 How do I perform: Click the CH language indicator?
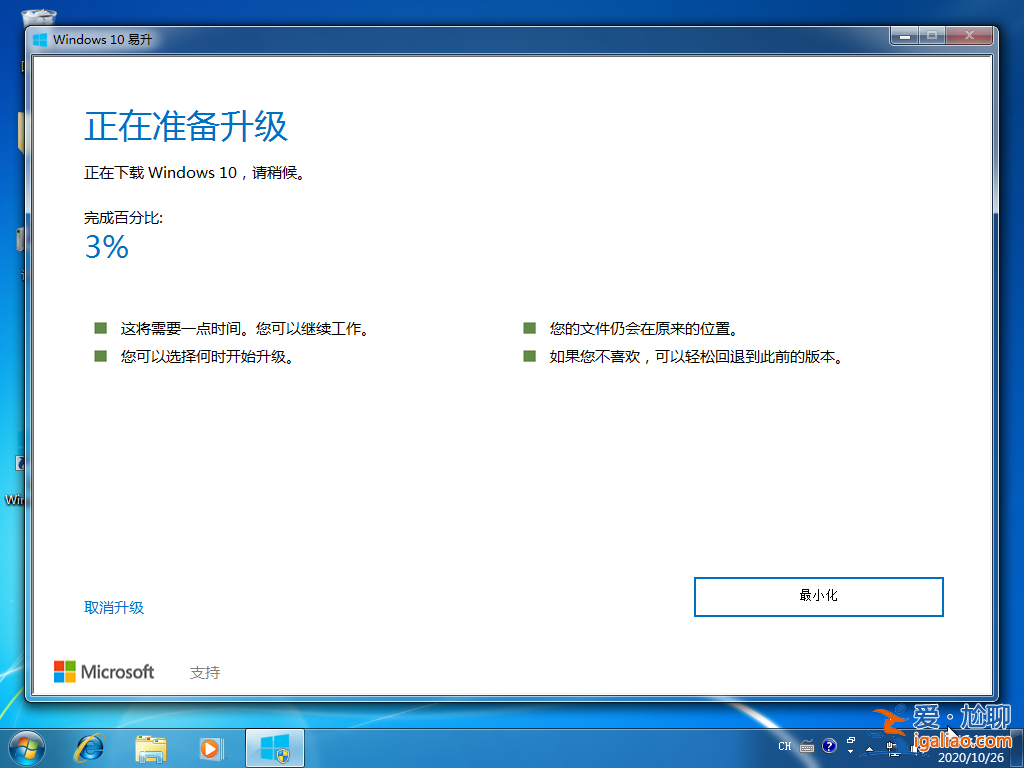tap(785, 746)
